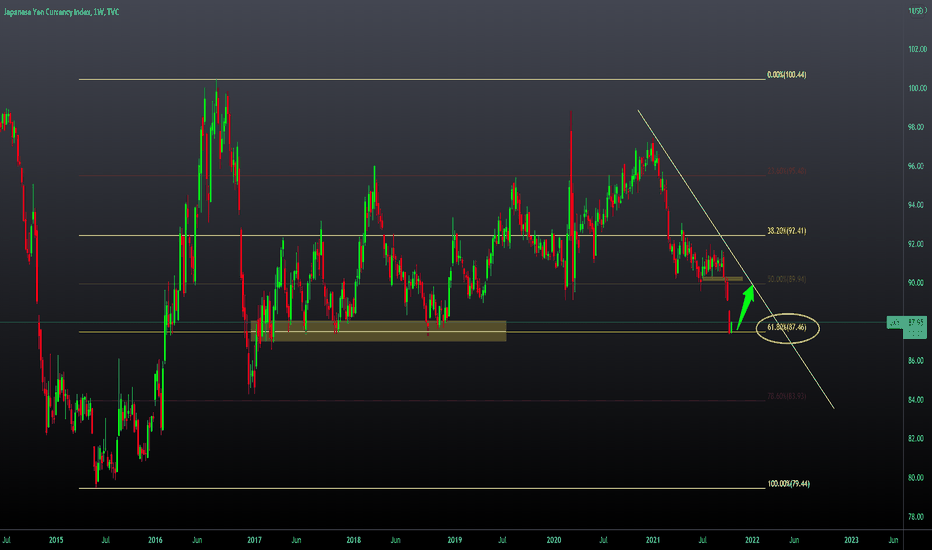Click the 2021 time axis label

(x=653, y=540)
